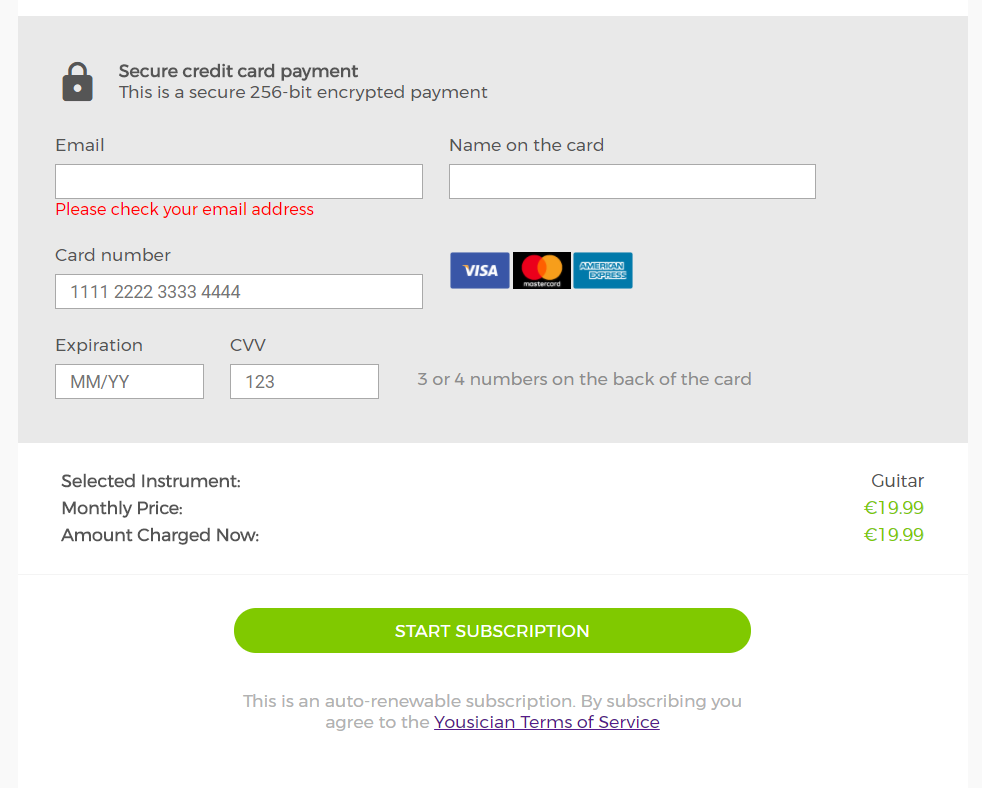
Task: Click the Guitar instrument value
Action: click(897, 481)
